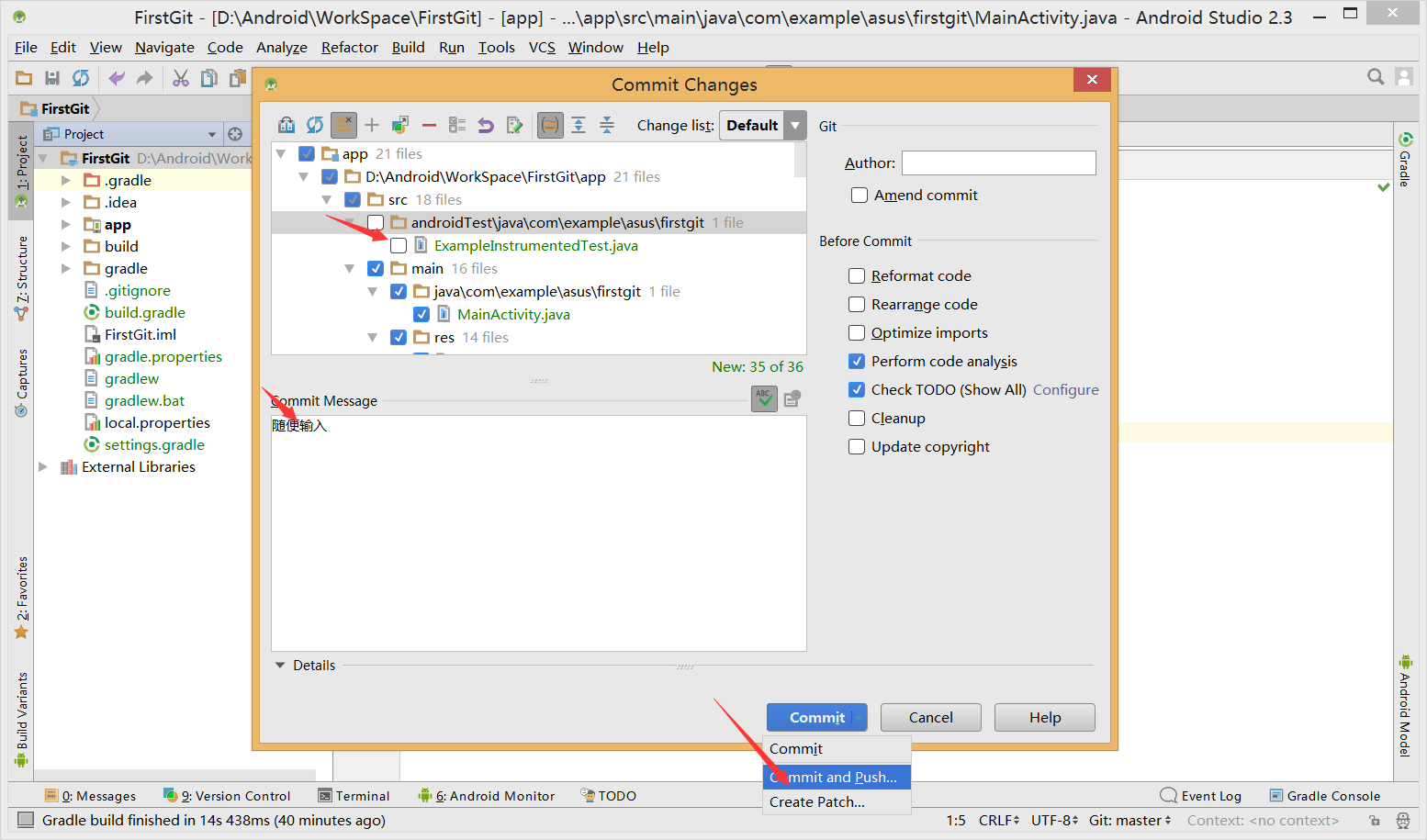Click the plus icon in commit dialog toolbar
The height and width of the screenshot is (840, 1427).
click(x=372, y=125)
